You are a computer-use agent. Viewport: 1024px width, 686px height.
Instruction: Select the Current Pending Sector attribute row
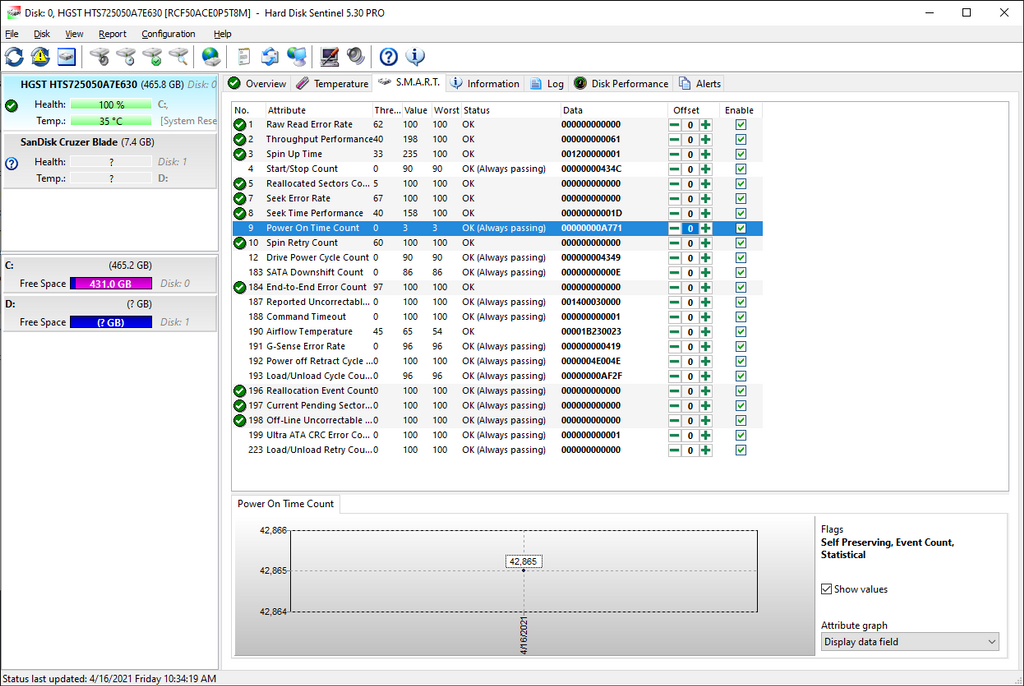497,406
